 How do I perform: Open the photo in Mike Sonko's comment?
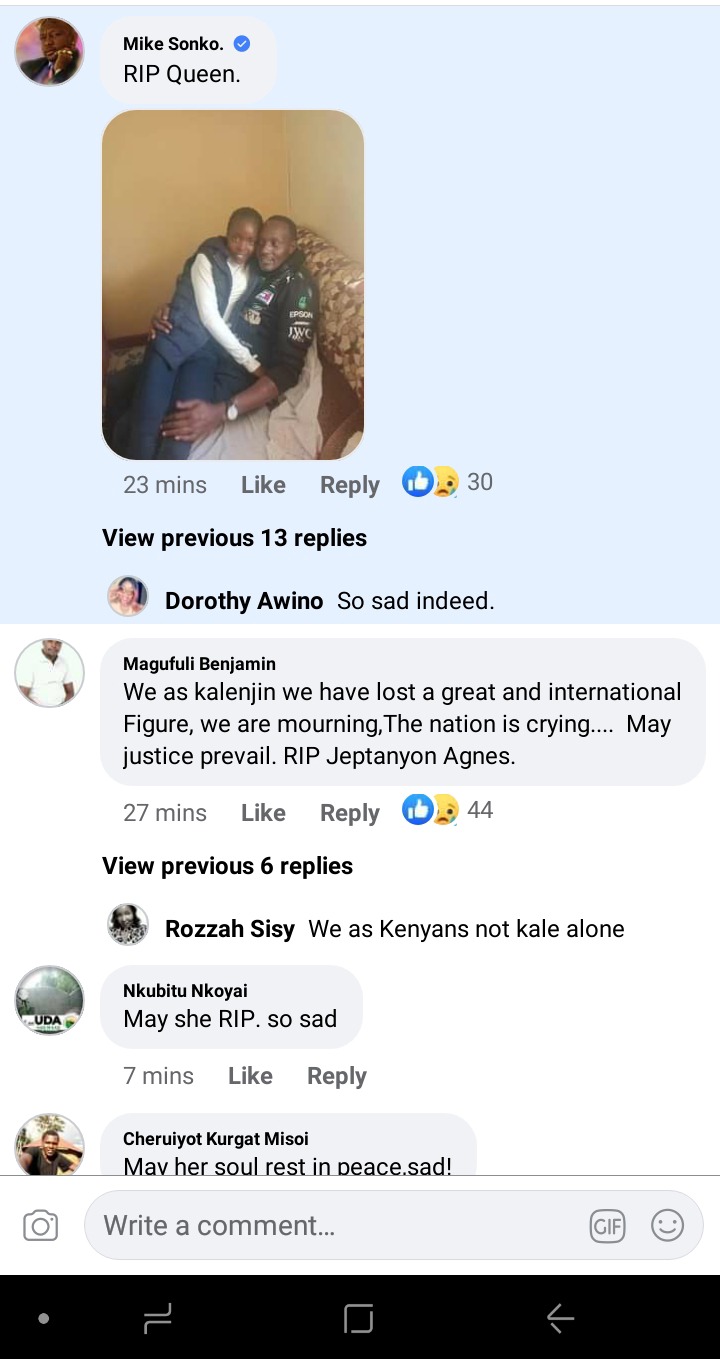pyautogui.click(x=233, y=285)
